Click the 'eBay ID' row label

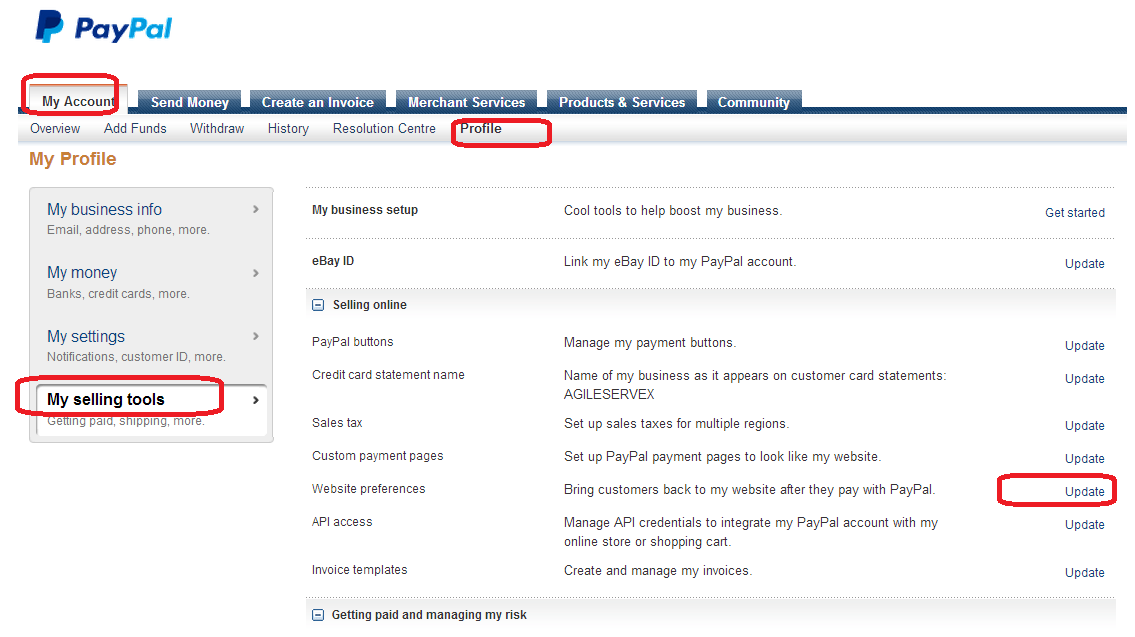point(333,261)
